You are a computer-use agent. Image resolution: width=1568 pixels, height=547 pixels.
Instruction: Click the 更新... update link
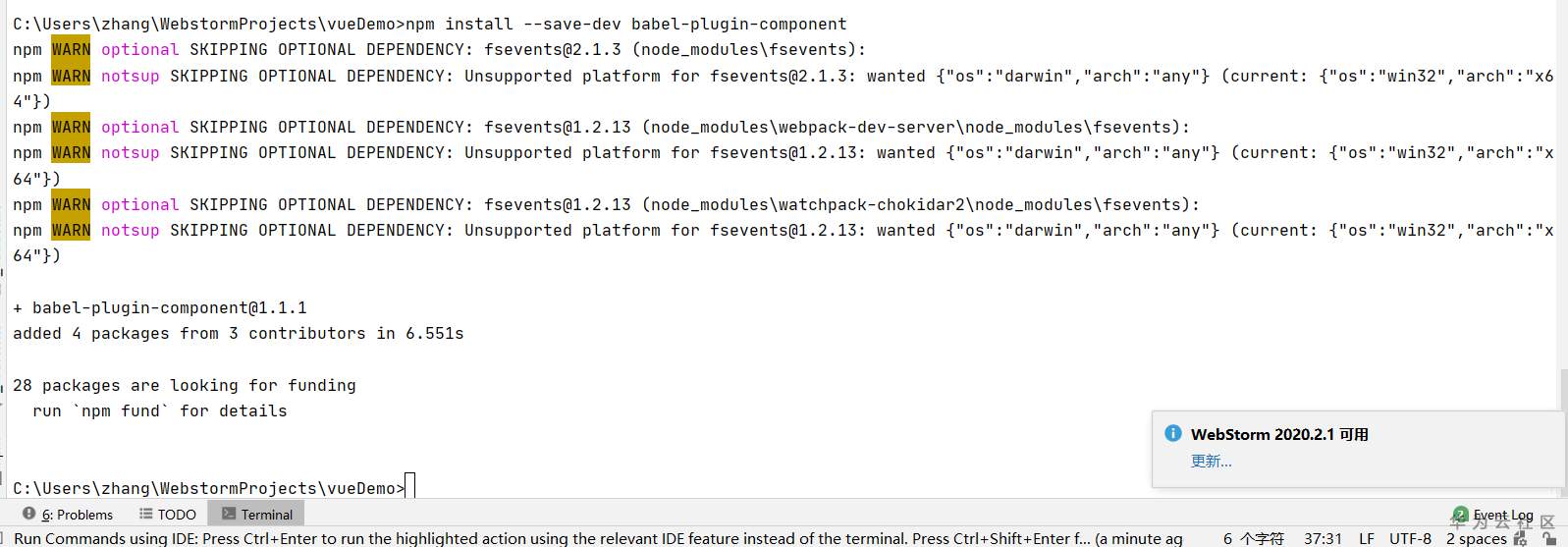coord(1211,461)
